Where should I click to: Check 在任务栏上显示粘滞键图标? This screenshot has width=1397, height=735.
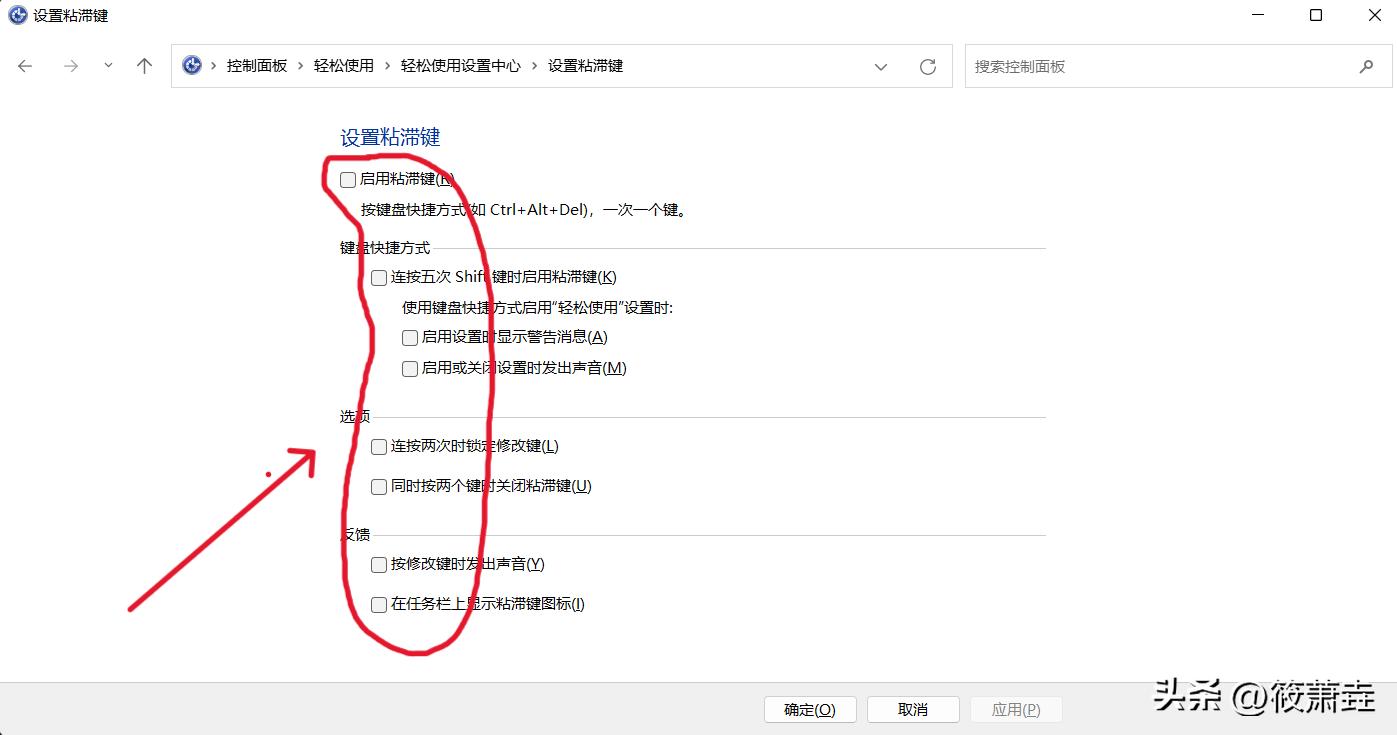click(378, 604)
